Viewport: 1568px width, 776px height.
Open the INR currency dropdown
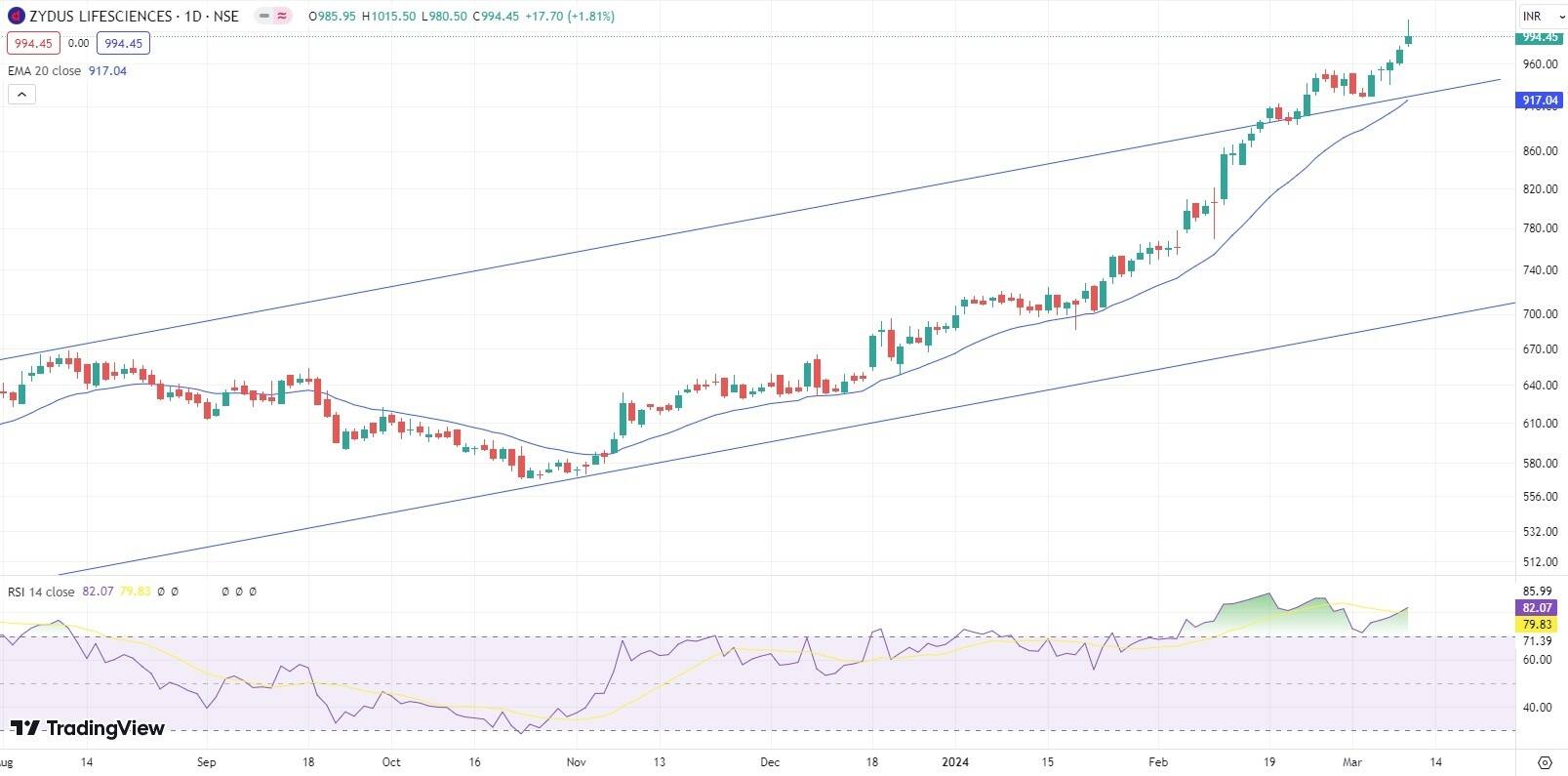coord(1541,17)
